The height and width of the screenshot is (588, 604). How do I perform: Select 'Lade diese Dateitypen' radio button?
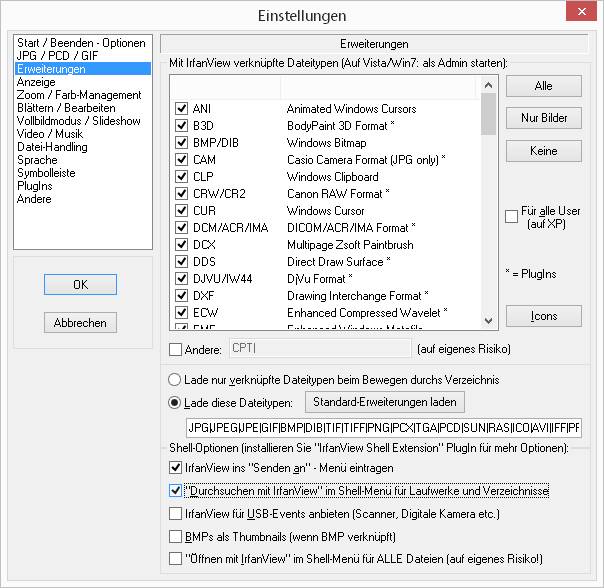click(x=174, y=403)
